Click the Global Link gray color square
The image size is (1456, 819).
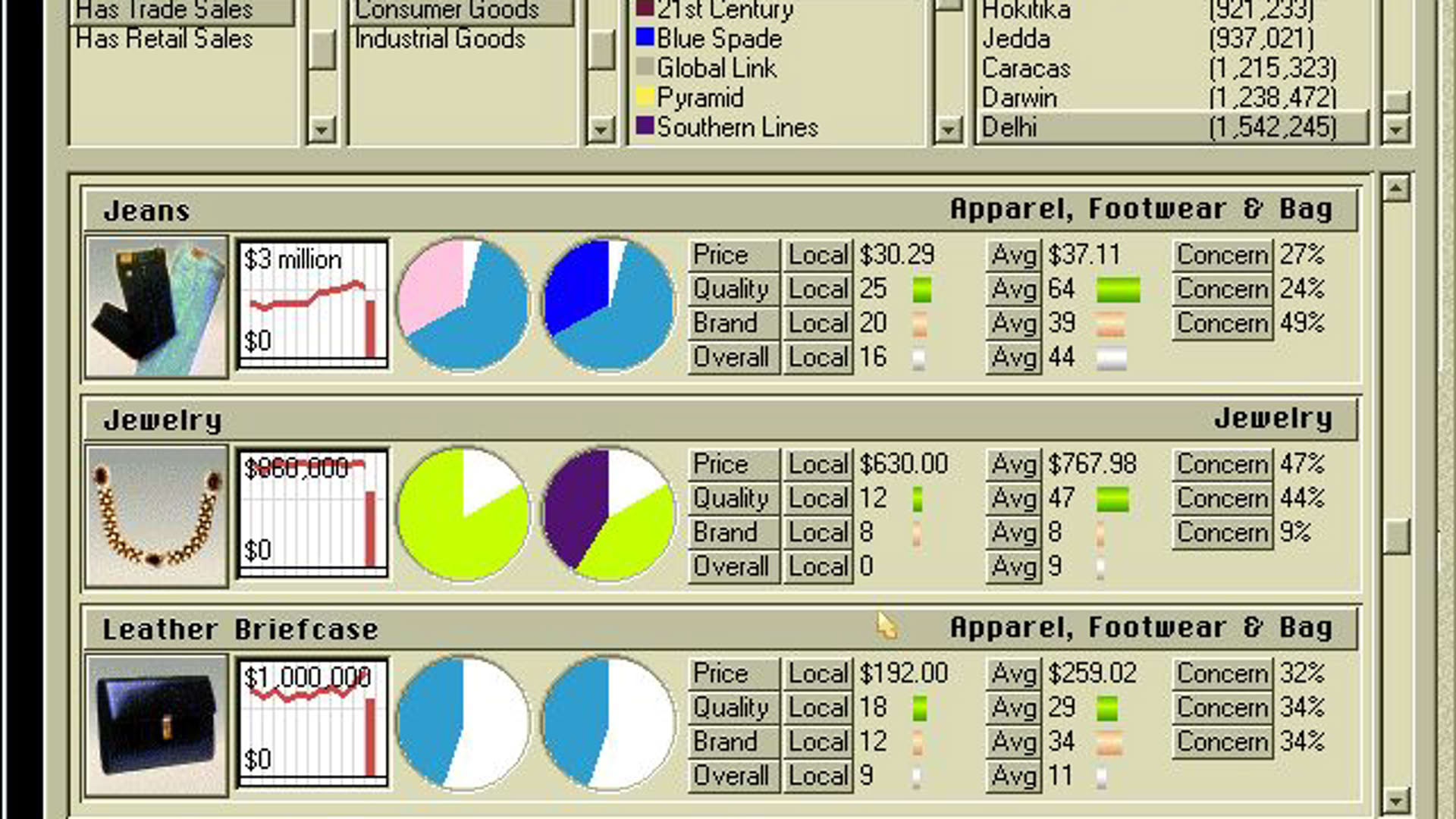[x=645, y=67]
